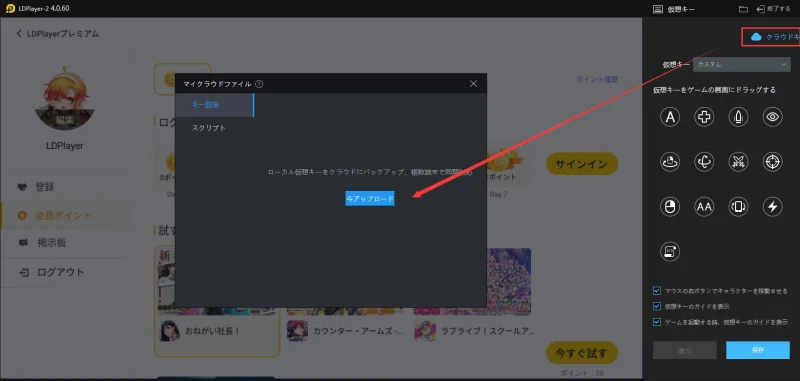Select the lightning bolt macro key icon
The image size is (800, 381).
click(x=772, y=207)
